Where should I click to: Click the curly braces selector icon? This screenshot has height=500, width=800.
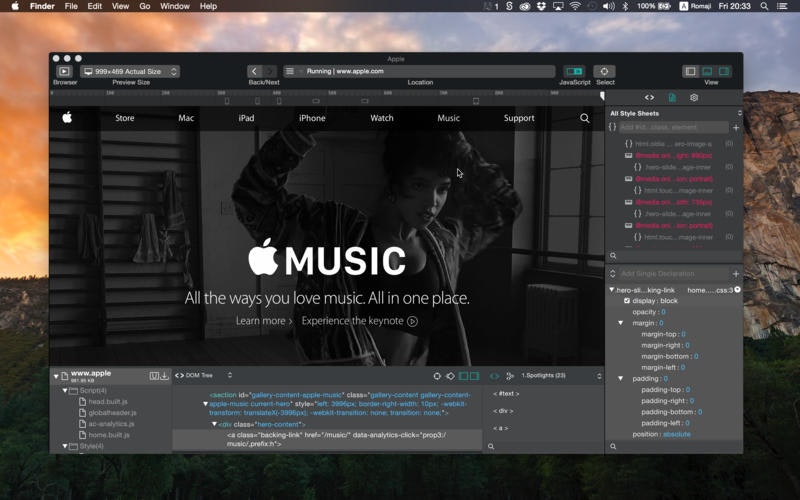[612, 127]
